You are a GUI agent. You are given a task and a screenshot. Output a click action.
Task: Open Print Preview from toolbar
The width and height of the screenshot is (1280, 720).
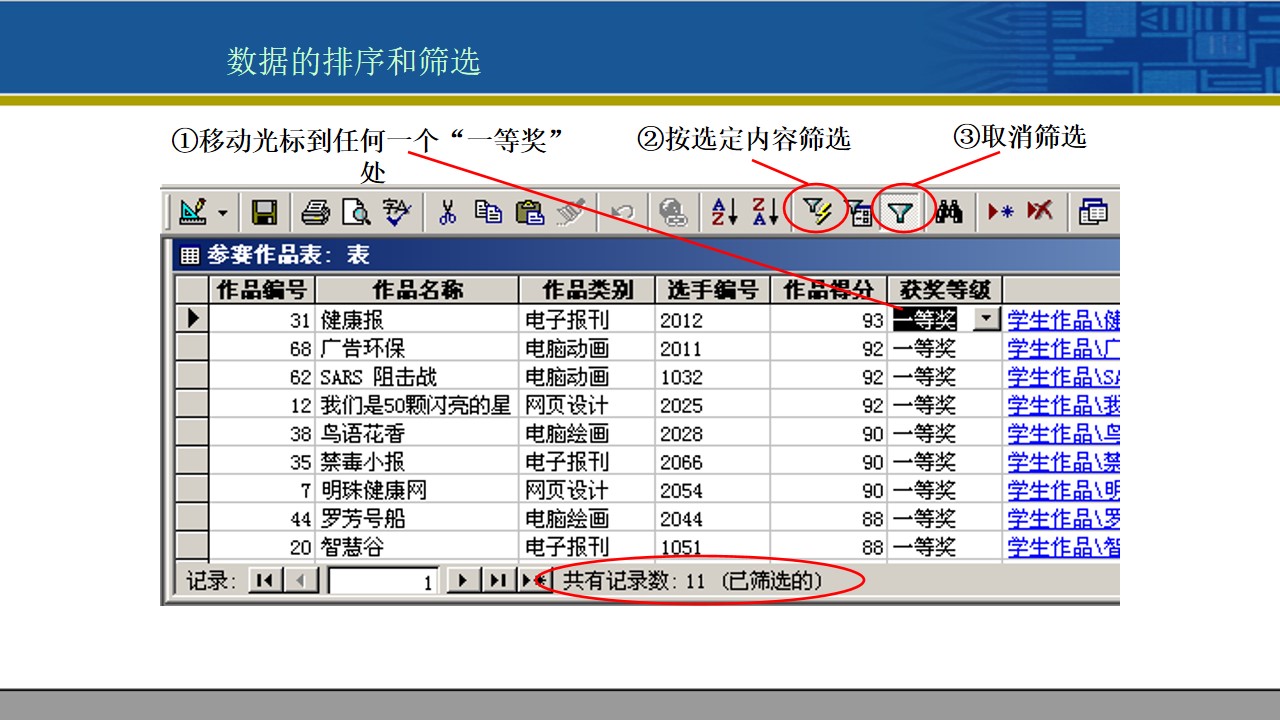pos(356,212)
